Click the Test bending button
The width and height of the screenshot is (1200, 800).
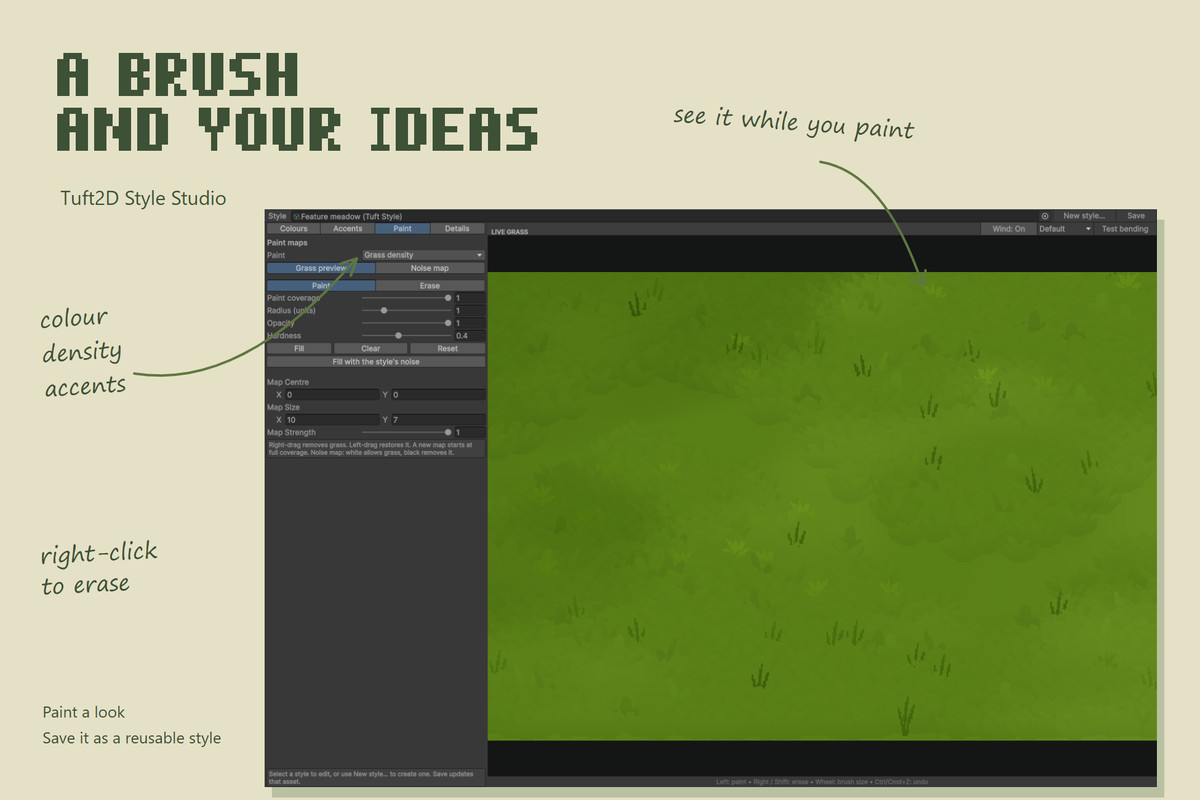pos(1125,229)
